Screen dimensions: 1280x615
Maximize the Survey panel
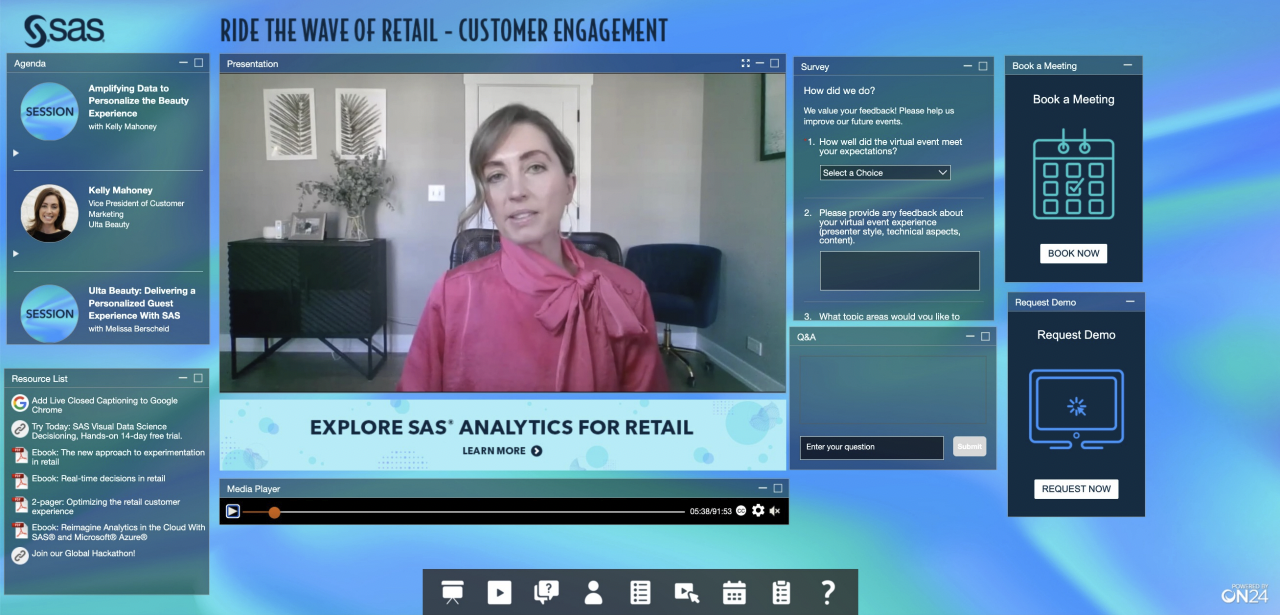pos(984,66)
